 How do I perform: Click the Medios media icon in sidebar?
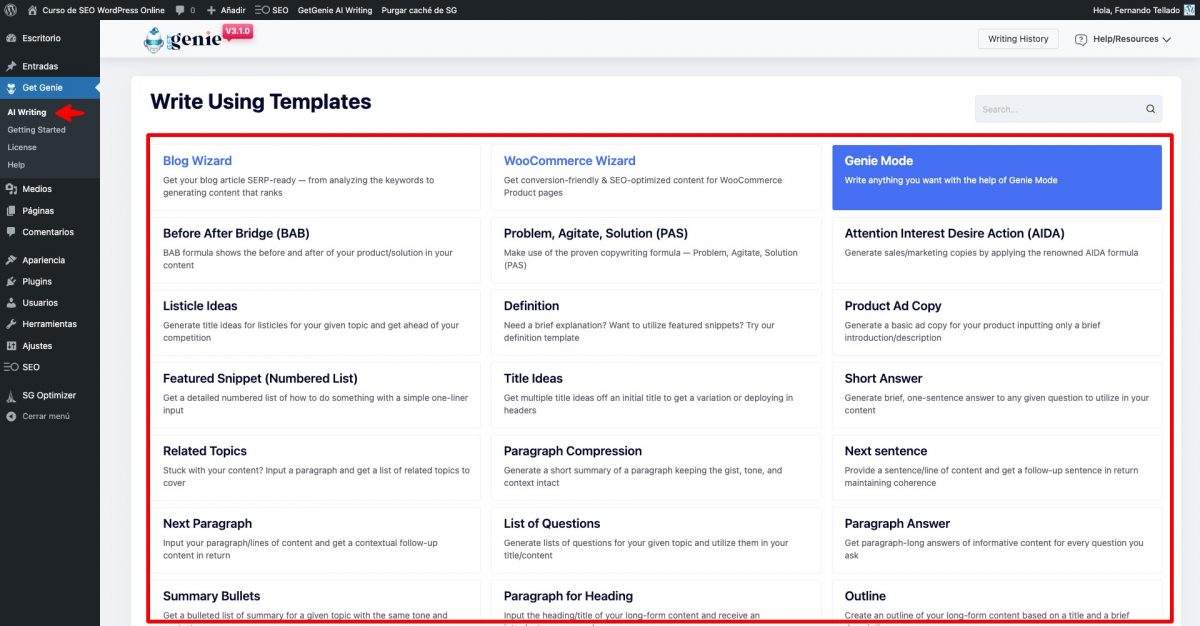tap(10, 189)
